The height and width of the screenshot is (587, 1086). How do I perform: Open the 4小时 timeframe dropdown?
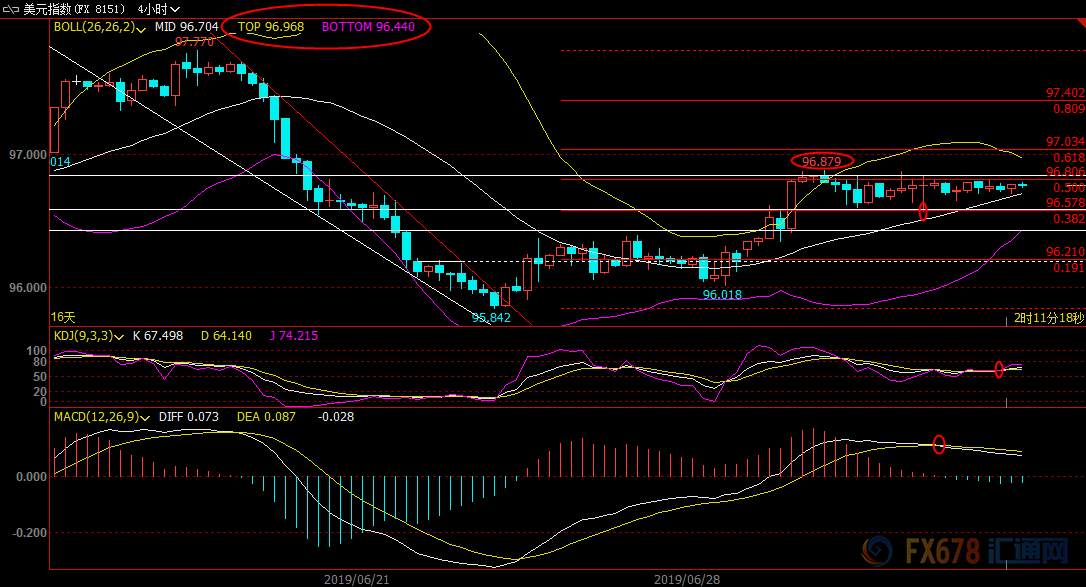pos(159,9)
